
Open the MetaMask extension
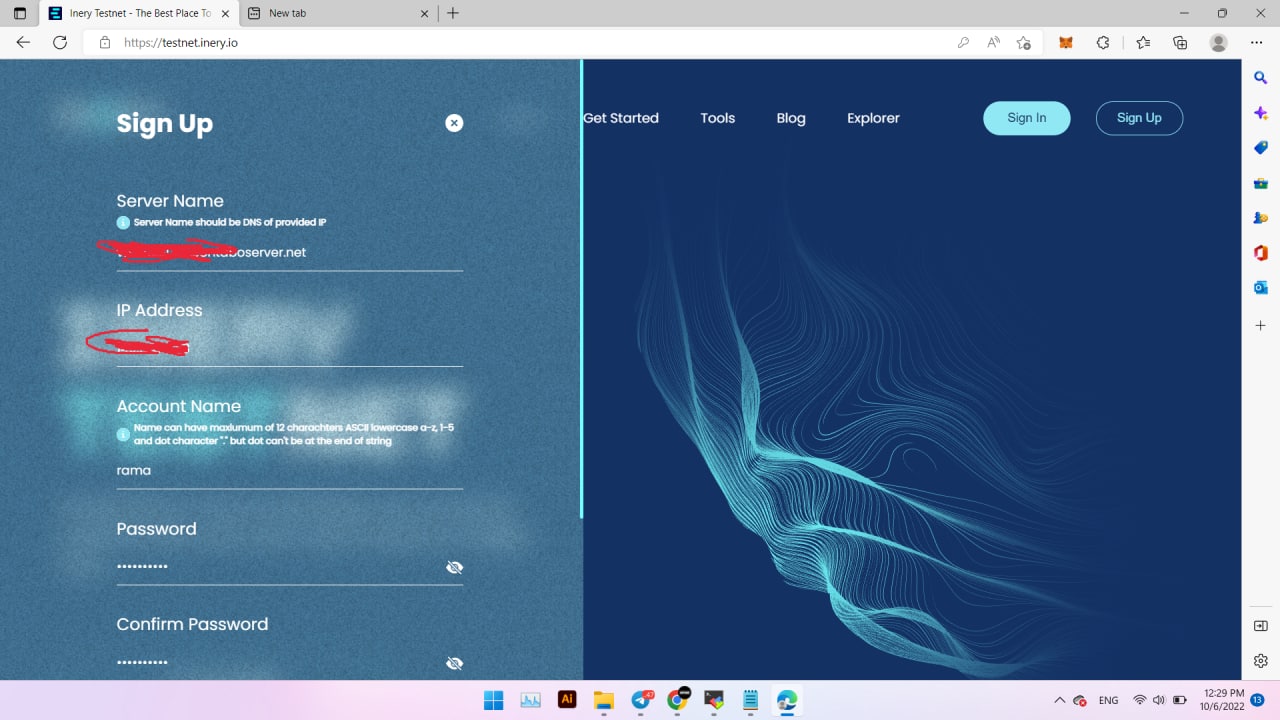1064,42
